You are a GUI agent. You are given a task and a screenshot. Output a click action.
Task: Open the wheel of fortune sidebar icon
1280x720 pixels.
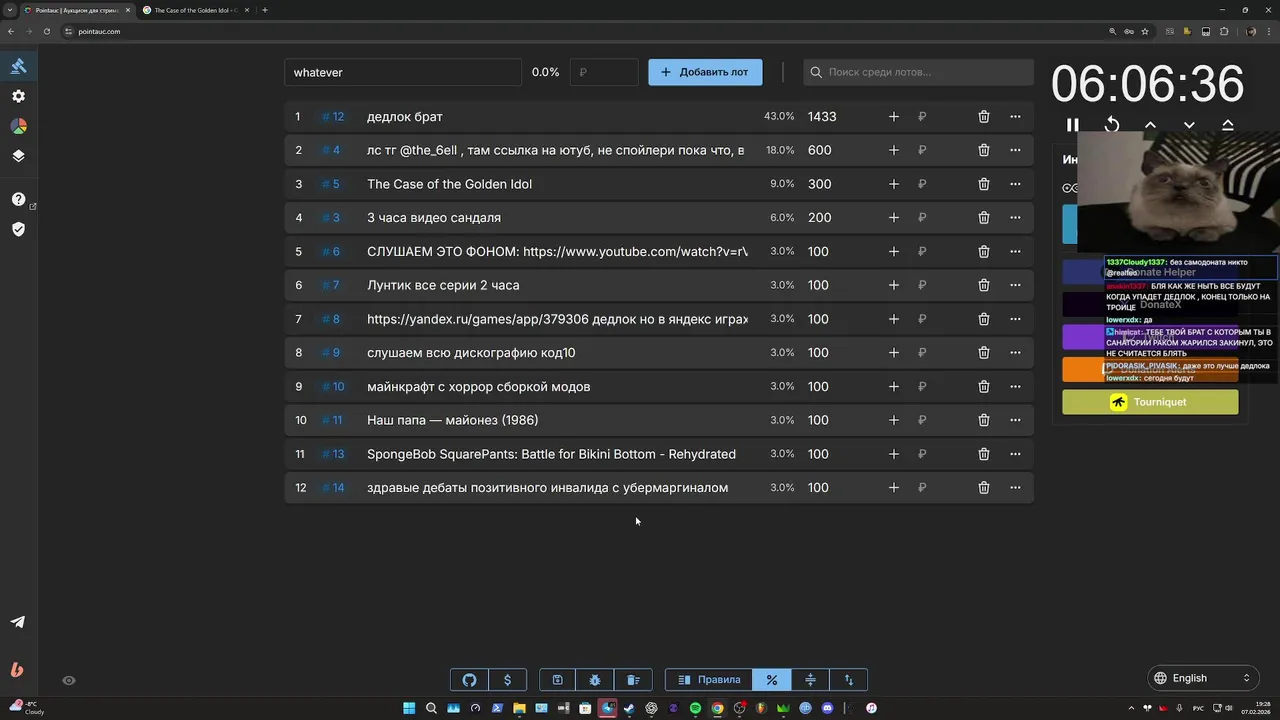pyautogui.click(x=18, y=126)
